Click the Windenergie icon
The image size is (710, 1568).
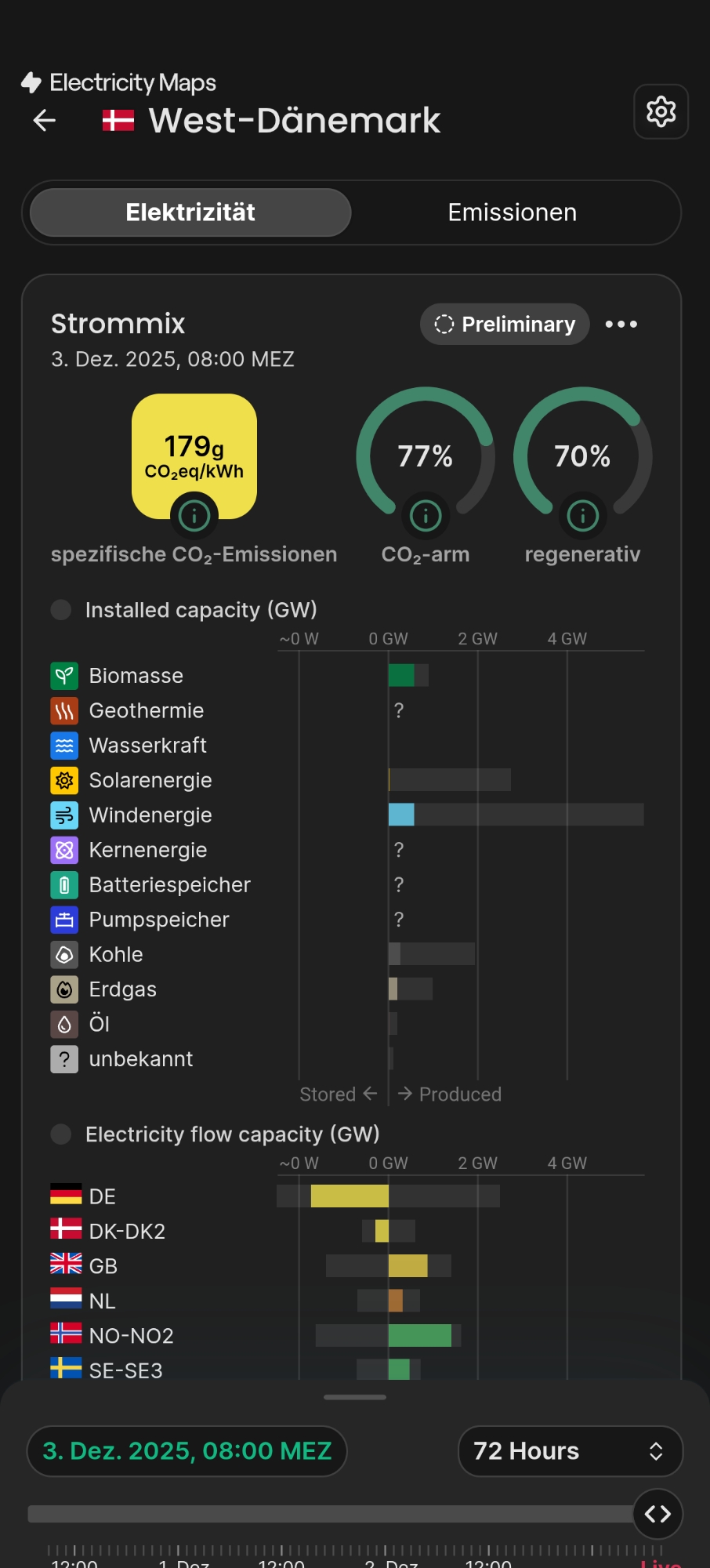pyautogui.click(x=64, y=815)
